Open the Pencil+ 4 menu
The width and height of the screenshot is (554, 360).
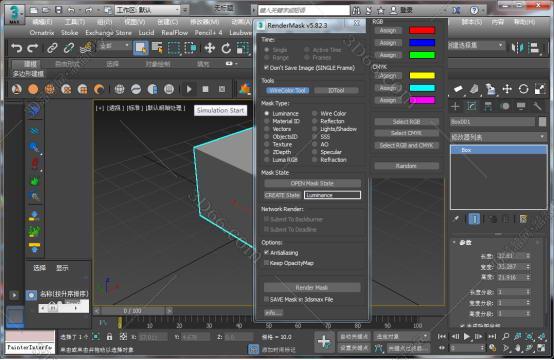point(208,33)
